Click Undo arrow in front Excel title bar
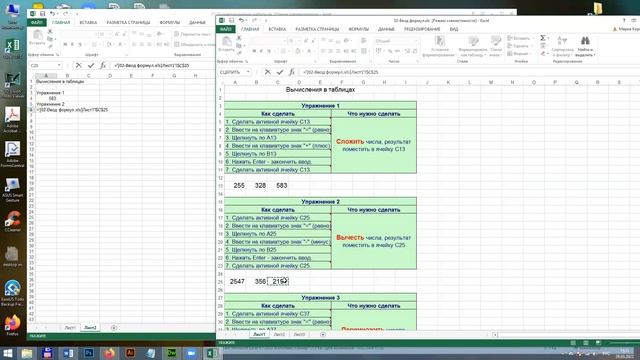 coord(242,20)
